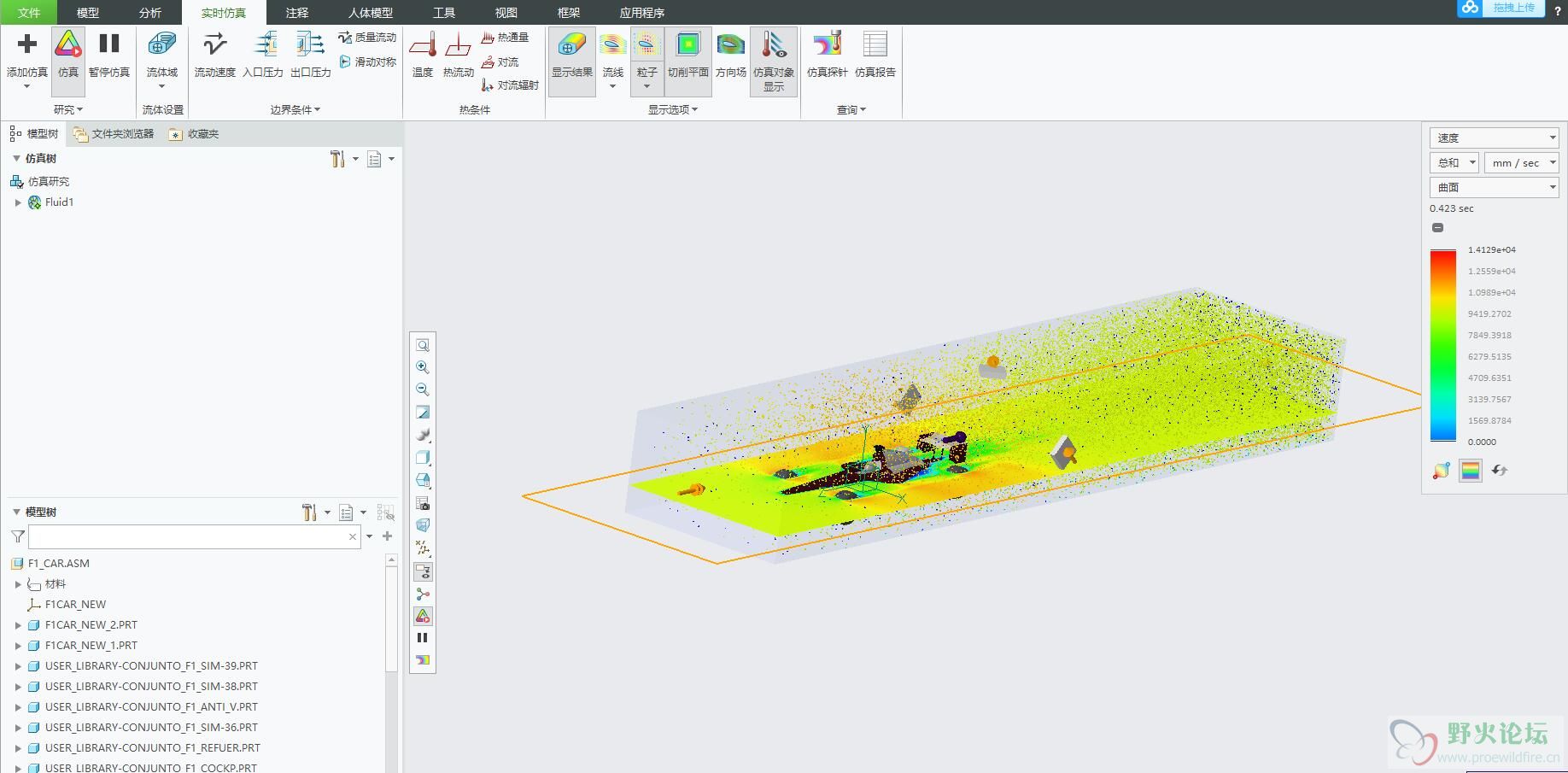The width and height of the screenshot is (1568, 773).
Task: Click Refit view in graphics toolbar
Action: click(x=423, y=345)
